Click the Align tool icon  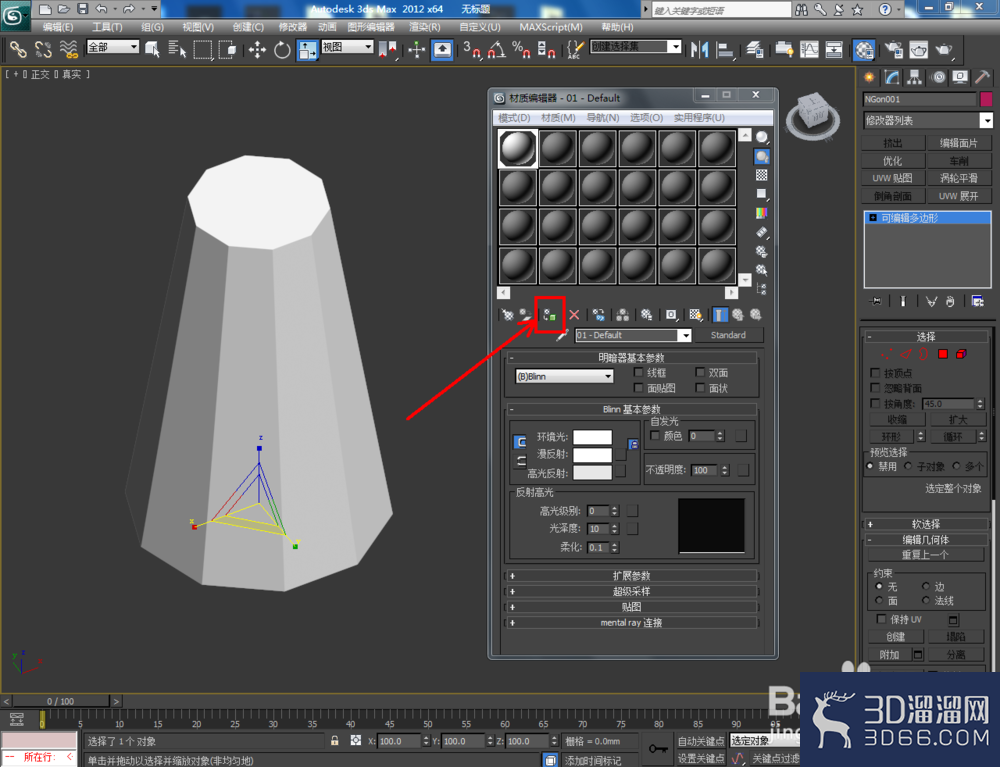[x=725, y=49]
